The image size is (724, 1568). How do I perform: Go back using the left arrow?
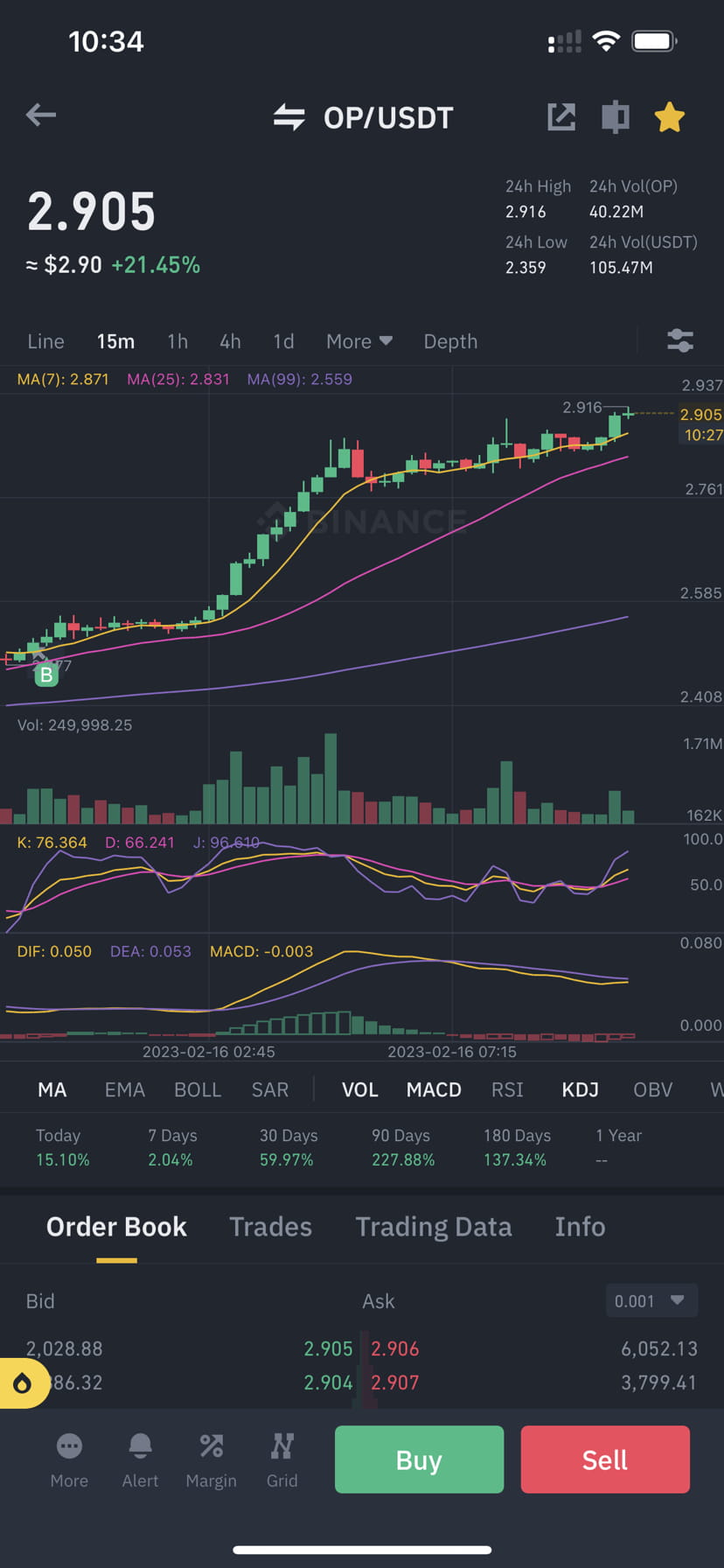41,115
